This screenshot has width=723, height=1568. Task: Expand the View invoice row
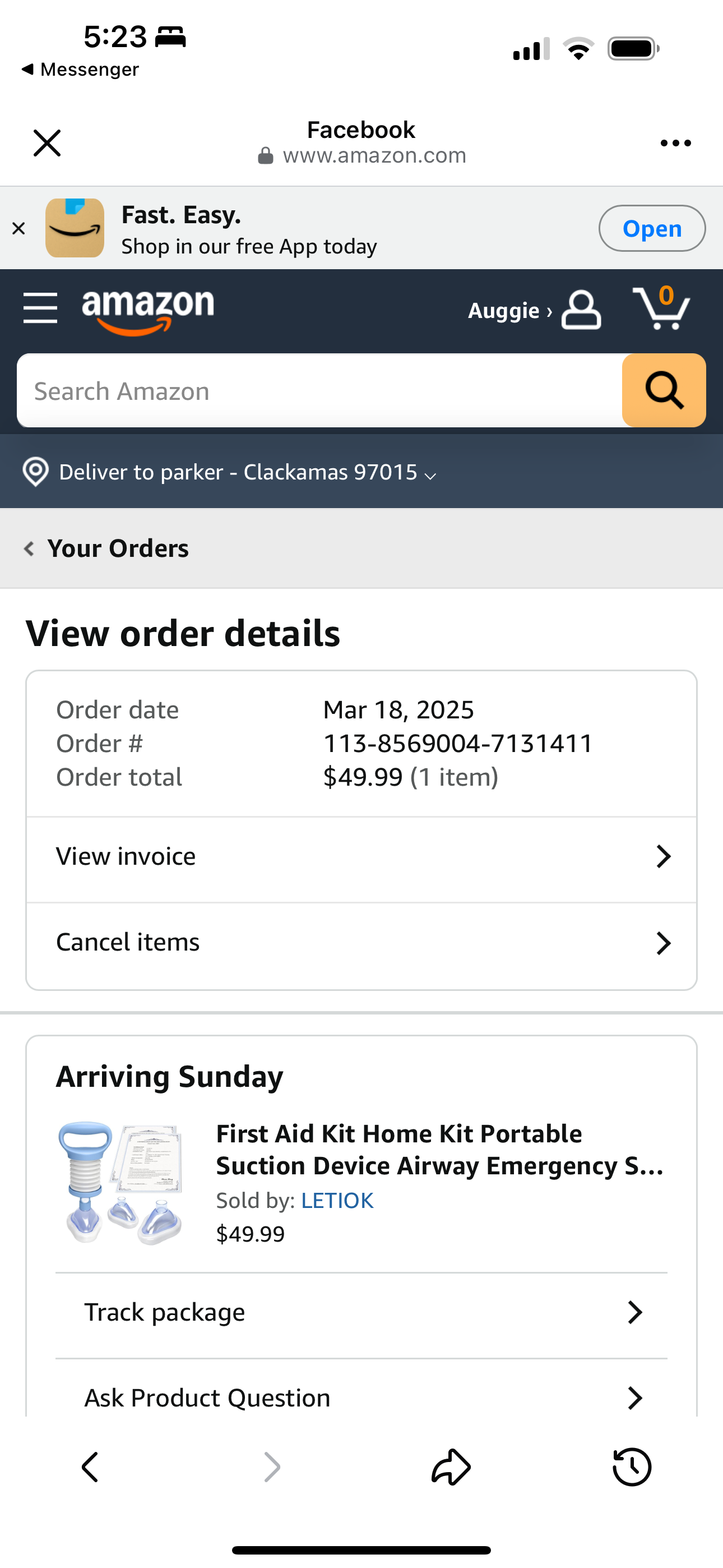click(361, 857)
